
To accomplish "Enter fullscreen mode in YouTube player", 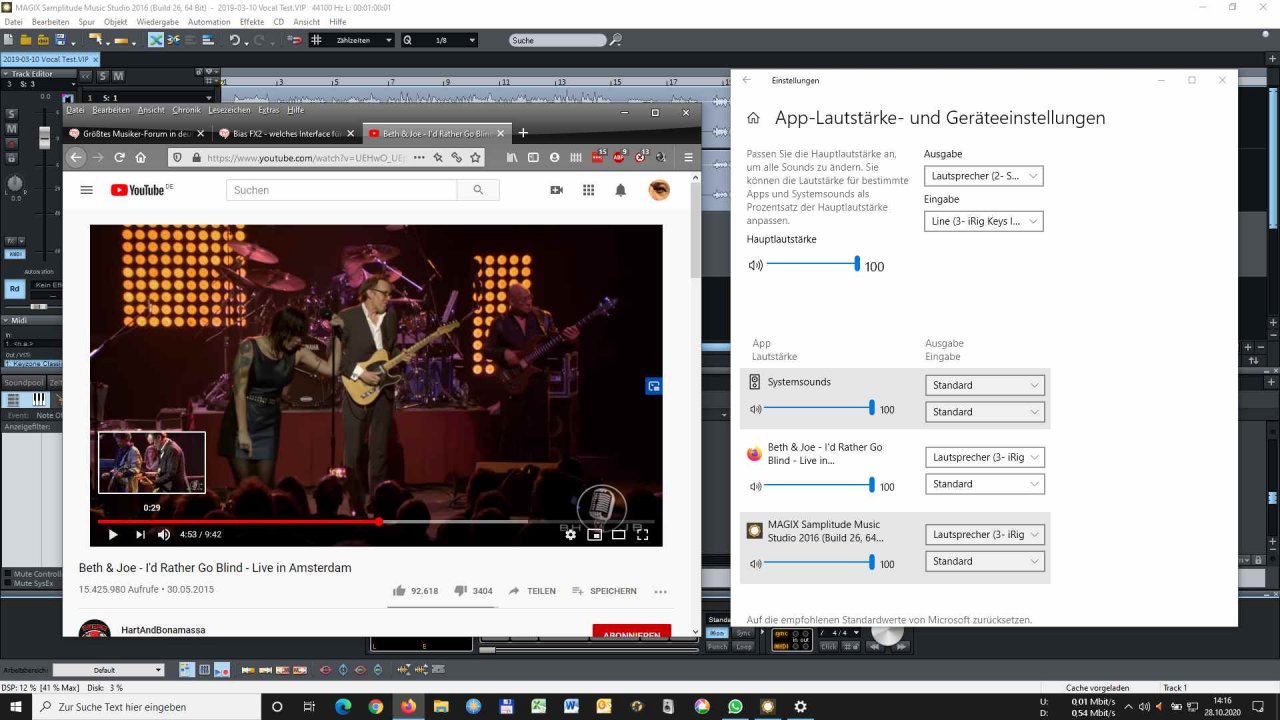I will click(x=643, y=535).
